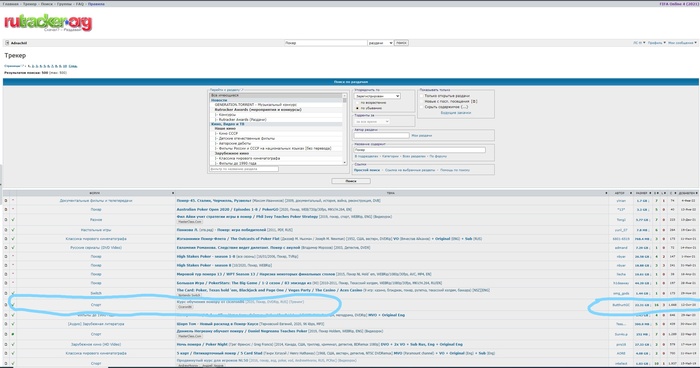
Task: Open 'Группы' in top navigation
Action: click(64, 4)
